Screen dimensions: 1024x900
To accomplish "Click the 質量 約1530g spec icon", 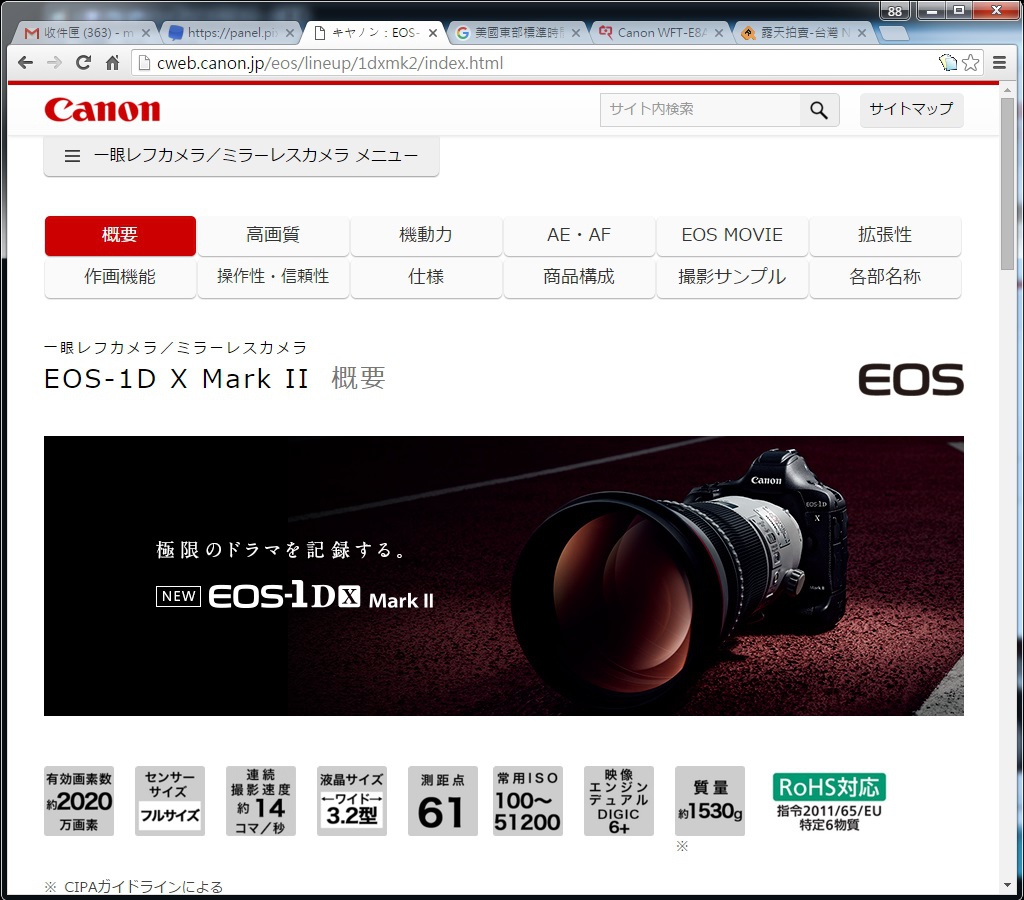I will click(710, 801).
